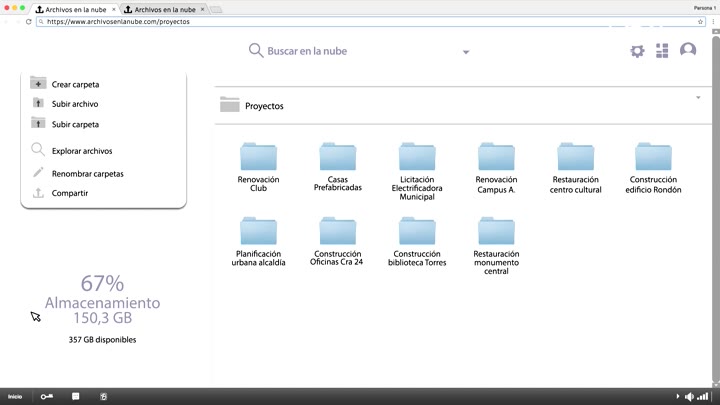Open the settings gear icon
Viewport: 720px width, 405px height.
pyautogui.click(x=637, y=51)
